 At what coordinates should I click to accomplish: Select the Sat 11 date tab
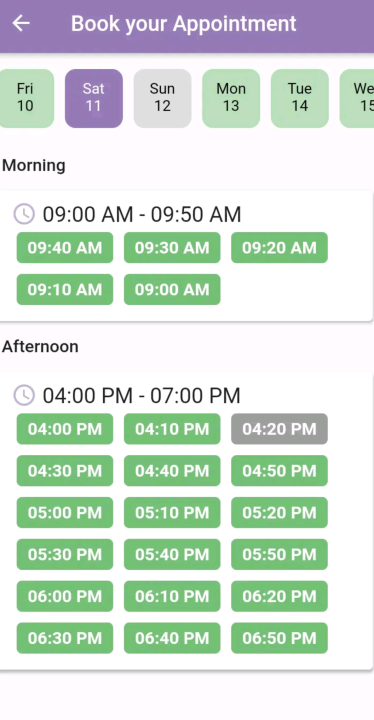coord(94,98)
